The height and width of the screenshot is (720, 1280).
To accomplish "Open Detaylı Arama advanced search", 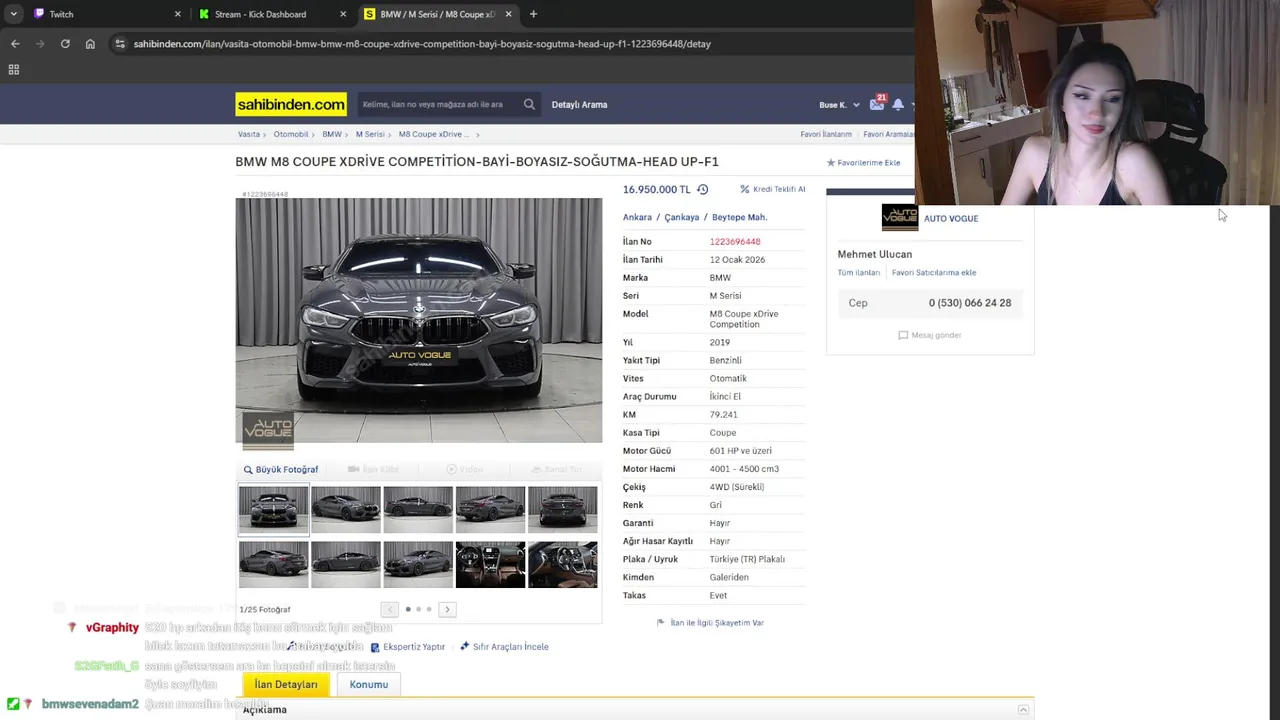I will pos(579,104).
